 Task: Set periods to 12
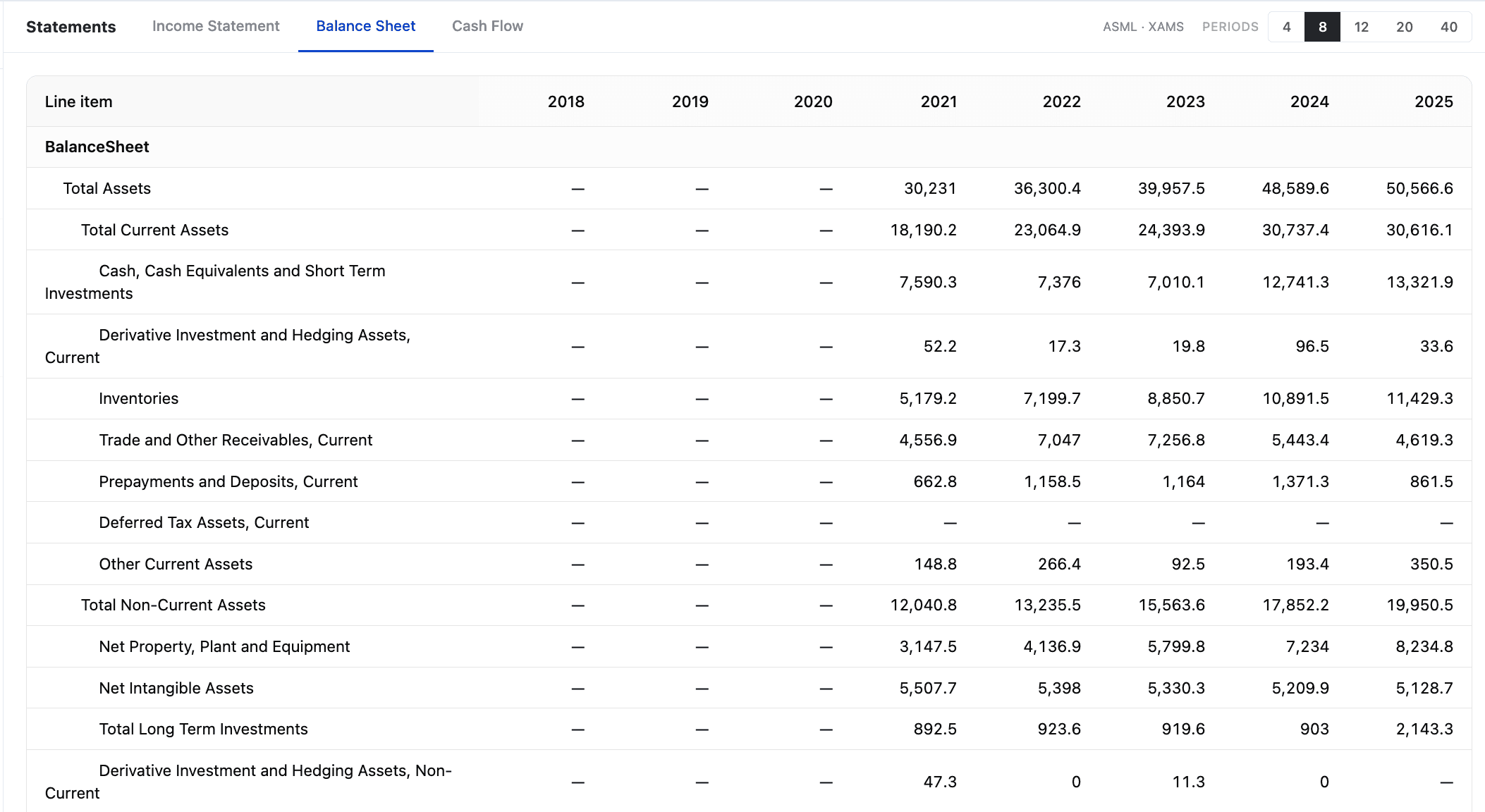(x=1361, y=27)
